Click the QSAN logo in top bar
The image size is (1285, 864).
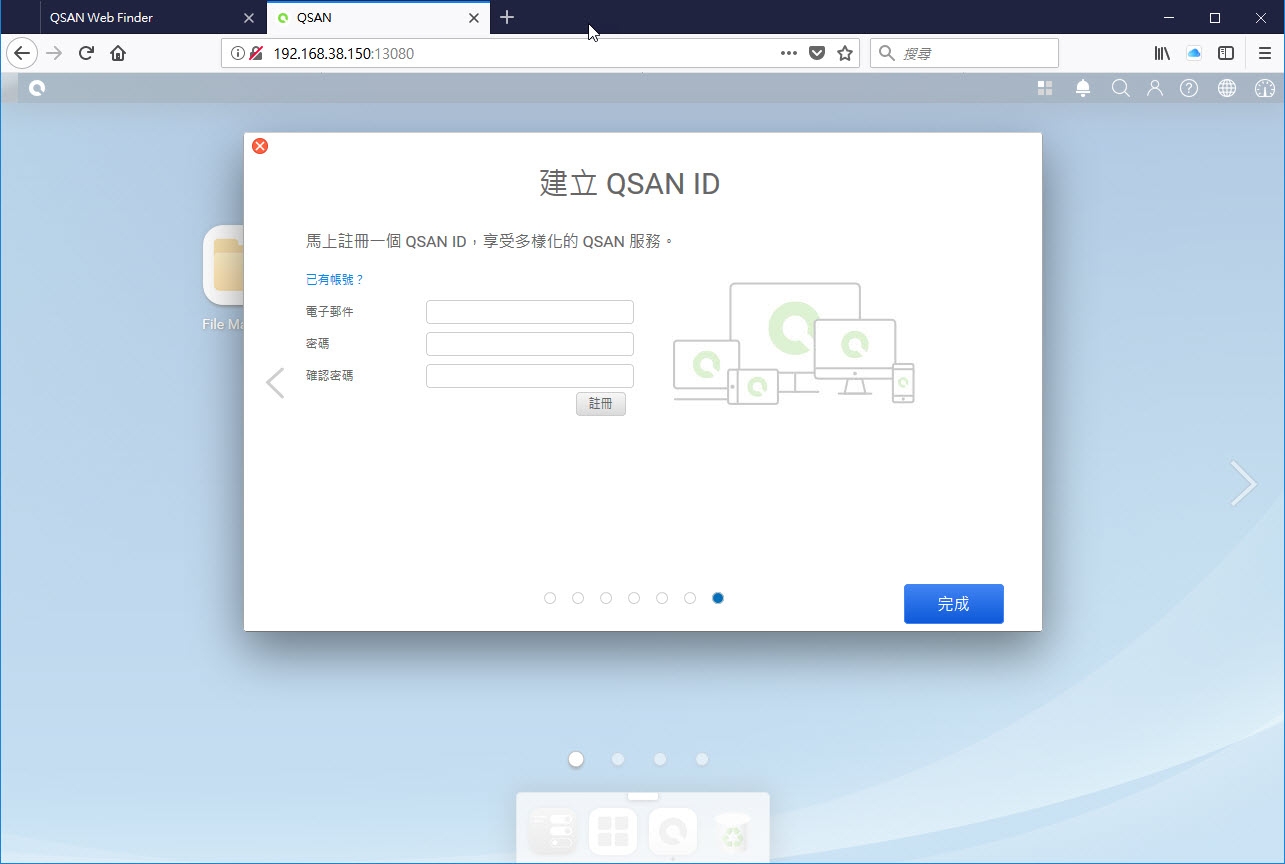click(37, 88)
